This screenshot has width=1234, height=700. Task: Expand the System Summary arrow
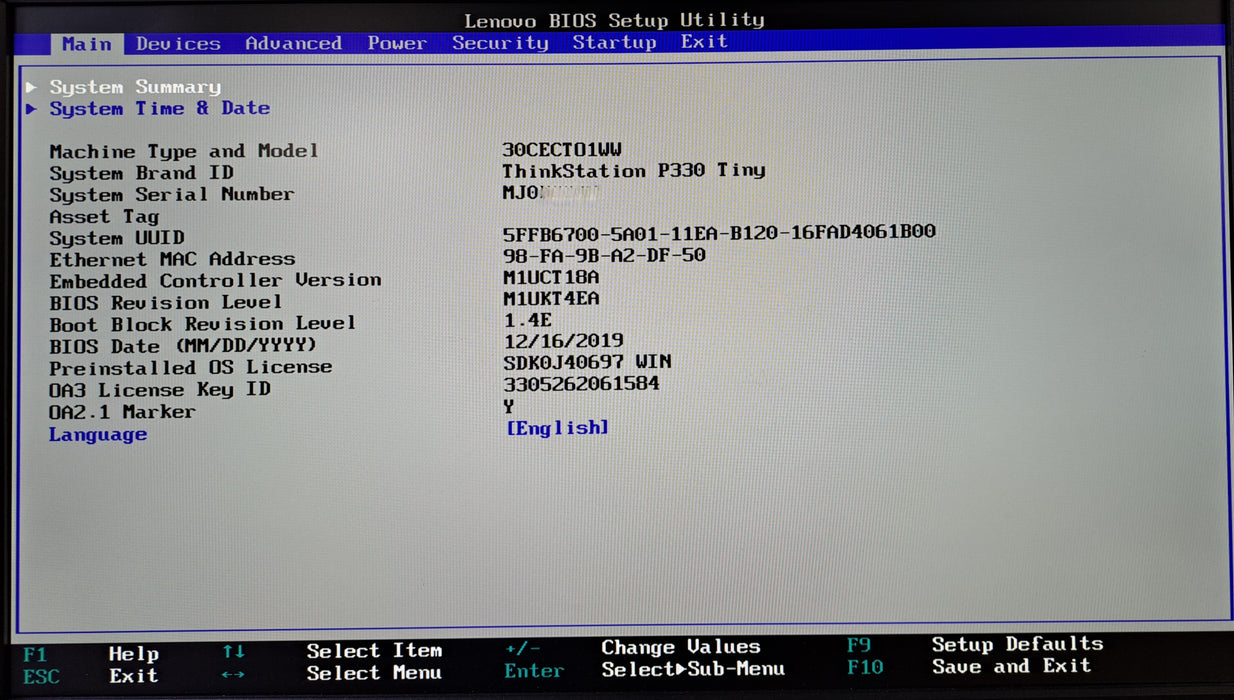click(x=31, y=87)
